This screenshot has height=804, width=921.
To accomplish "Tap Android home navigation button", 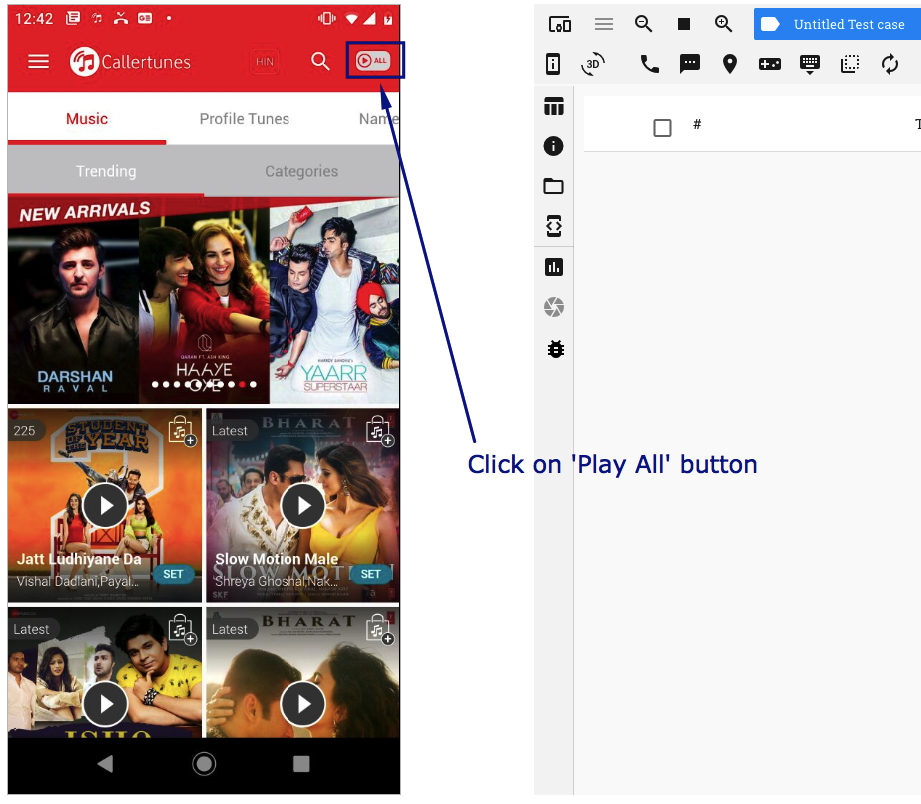I will [x=204, y=763].
